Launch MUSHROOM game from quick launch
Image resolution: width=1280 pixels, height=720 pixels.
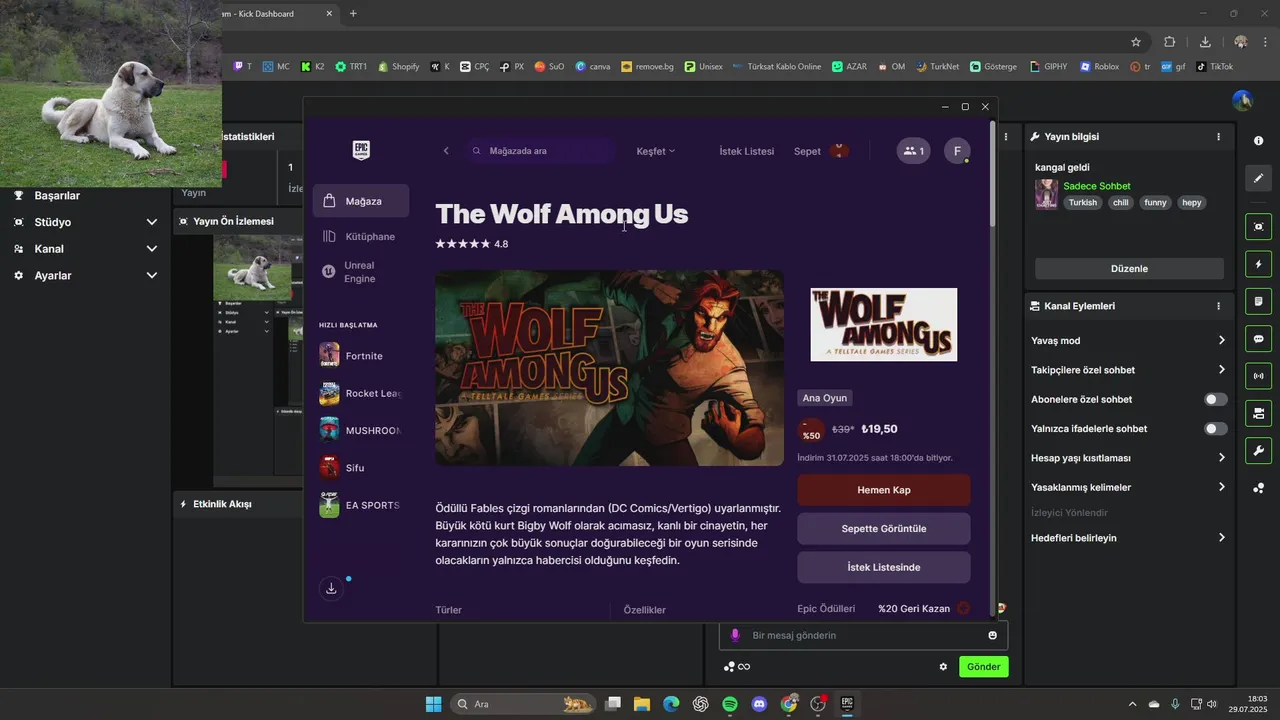coord(361,430)
